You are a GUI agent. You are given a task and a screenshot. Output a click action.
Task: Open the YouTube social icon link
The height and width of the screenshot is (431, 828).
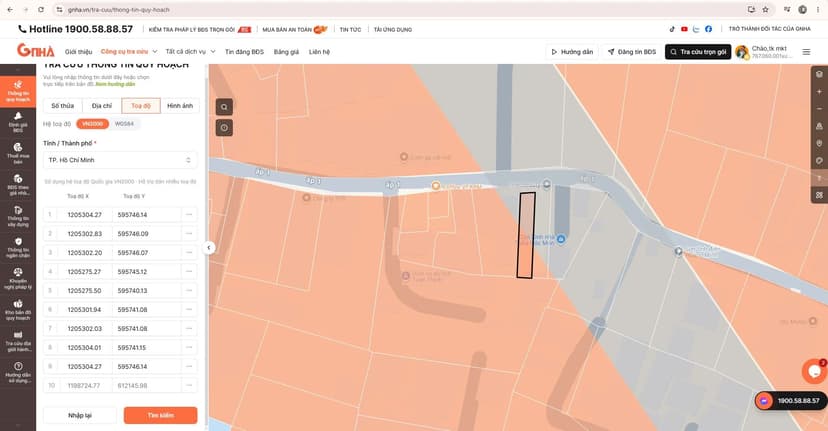tap(684, 29)
